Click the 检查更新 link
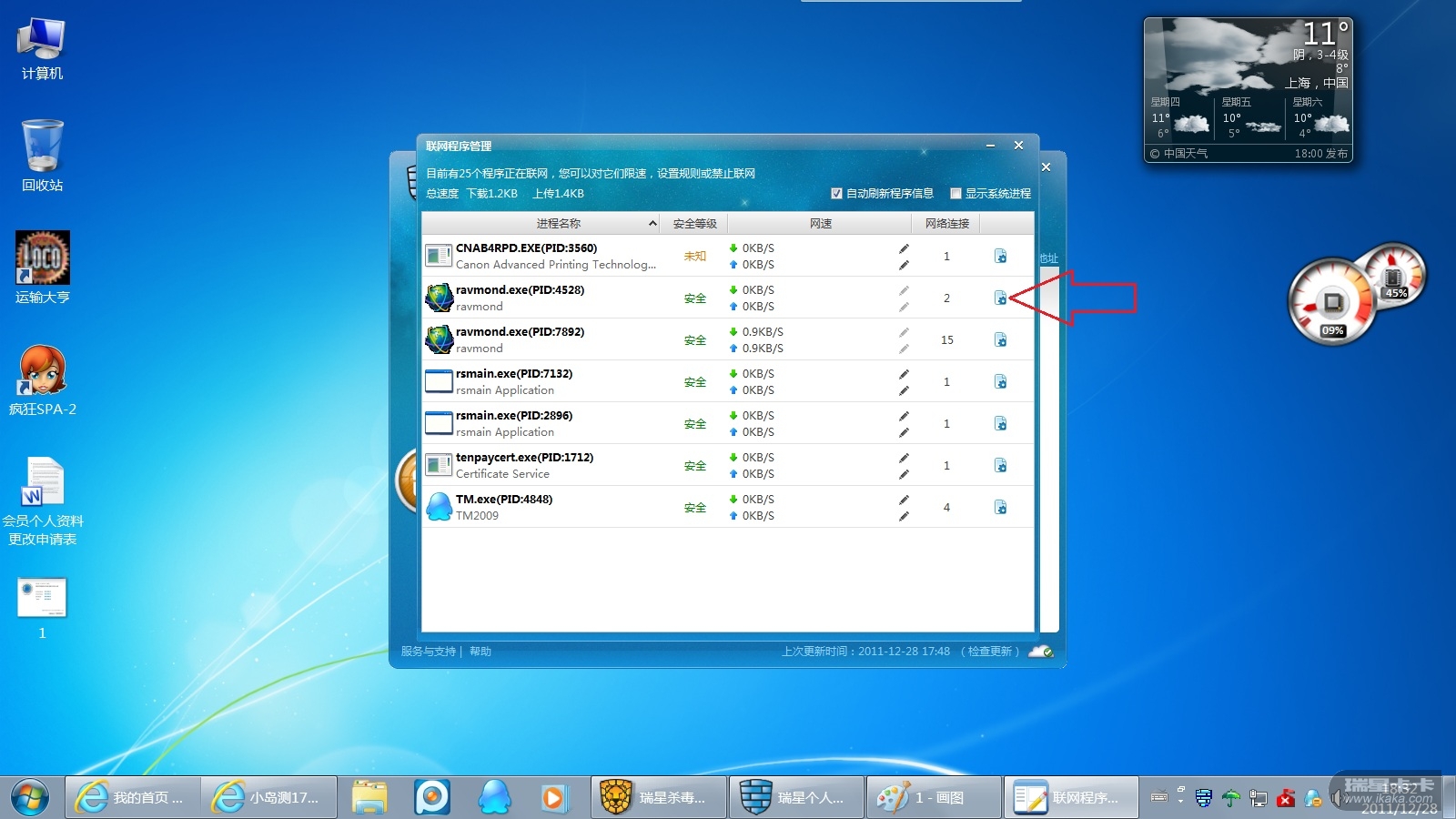Image resolution: width=1456 pixels, height=819 pixels. [990, 652]
